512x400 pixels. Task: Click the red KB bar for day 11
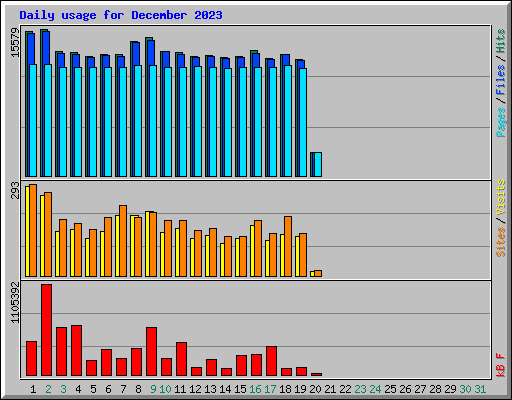[x=182, y=359]
